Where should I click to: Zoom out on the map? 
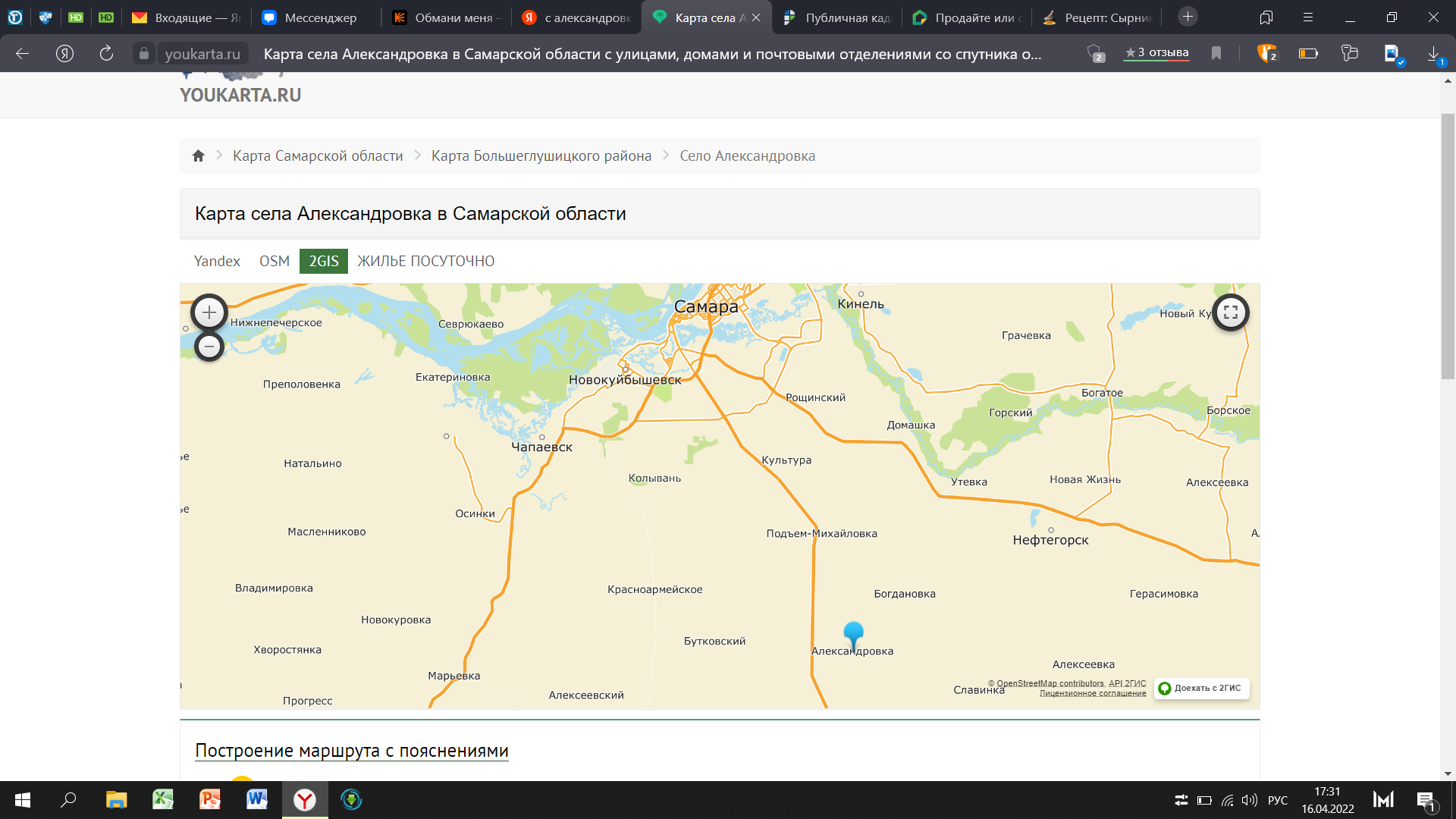209,347
